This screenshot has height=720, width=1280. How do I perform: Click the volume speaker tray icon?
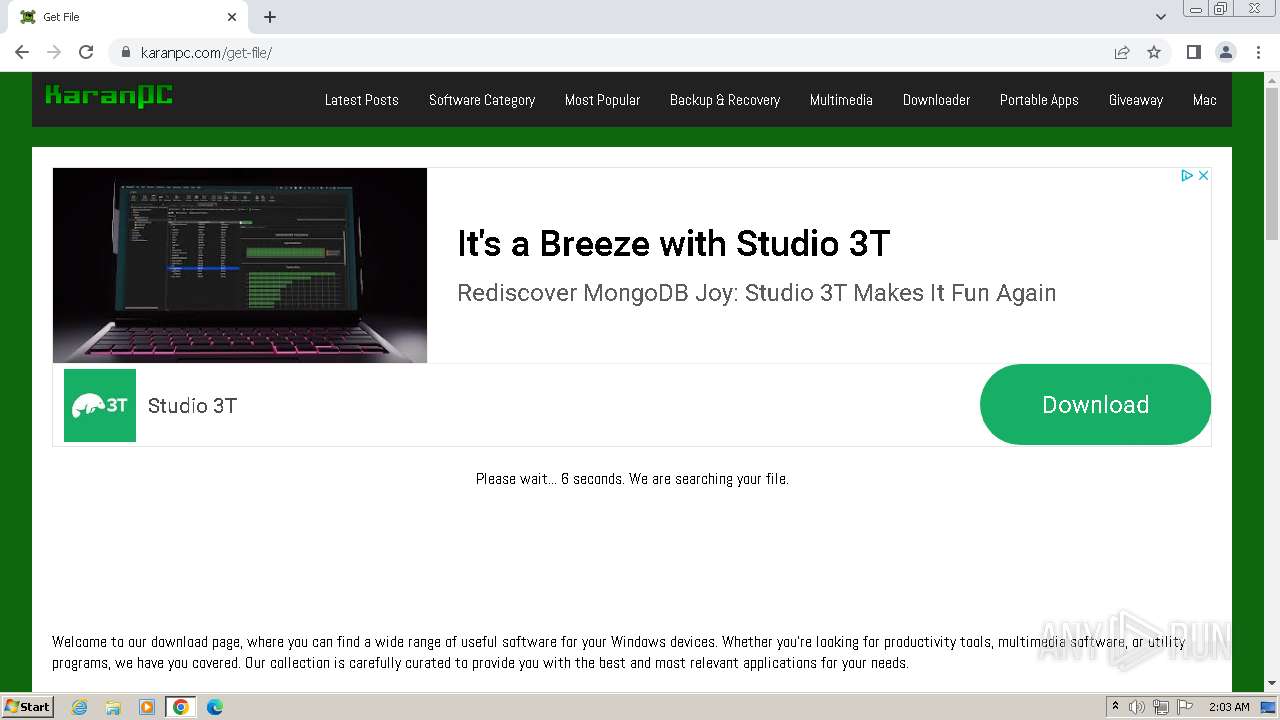click(1137, 707)
